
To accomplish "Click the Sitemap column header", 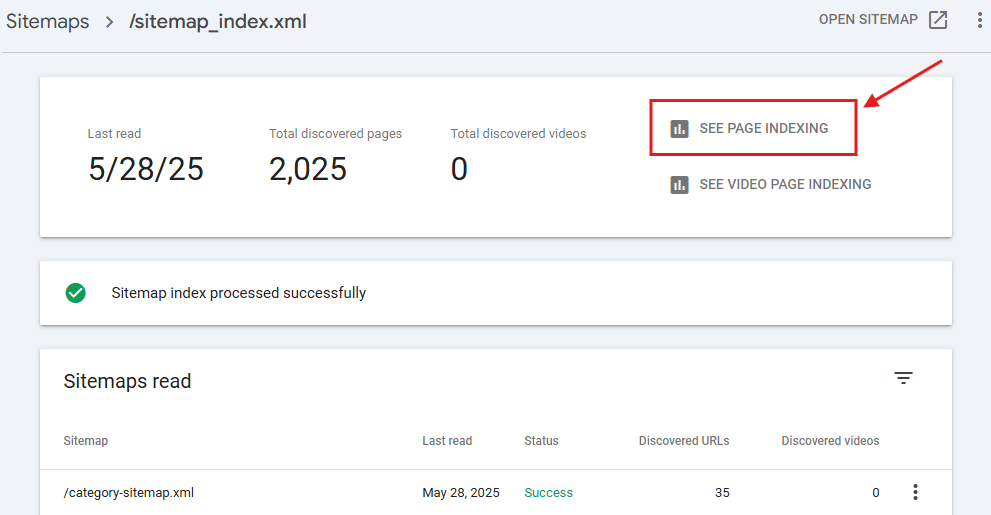I will pyautogui.click(x=85, y=441).
